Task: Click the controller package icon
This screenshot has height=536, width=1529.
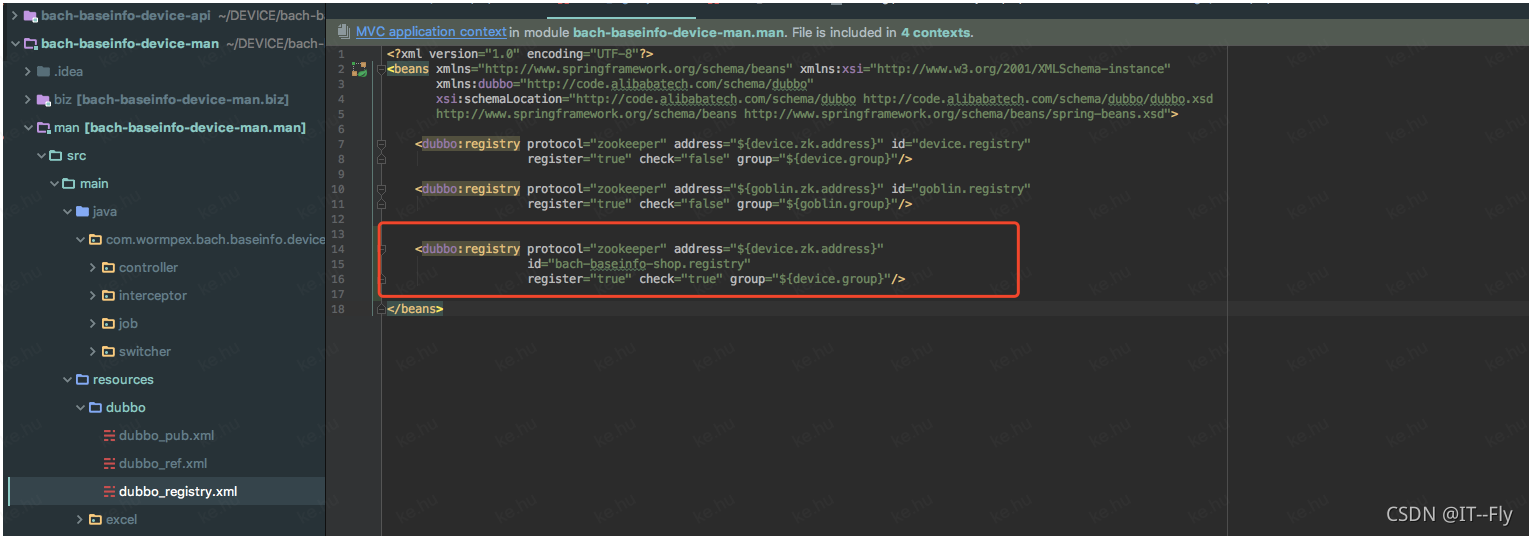Action: pyautogui.click(x=108, y=268)
